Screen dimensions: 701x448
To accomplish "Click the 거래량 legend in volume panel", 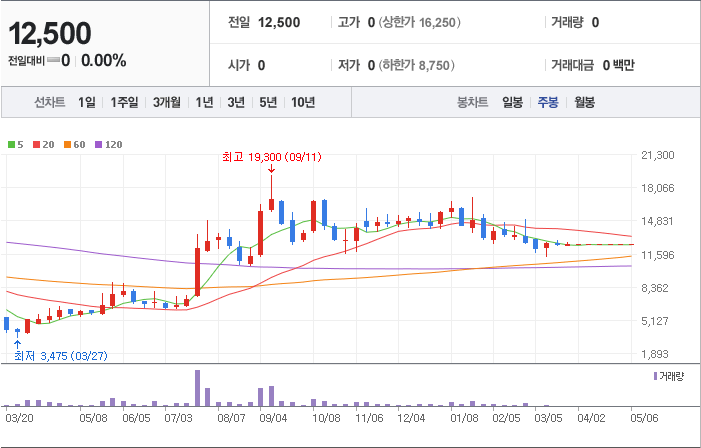I will coord(669,376).
